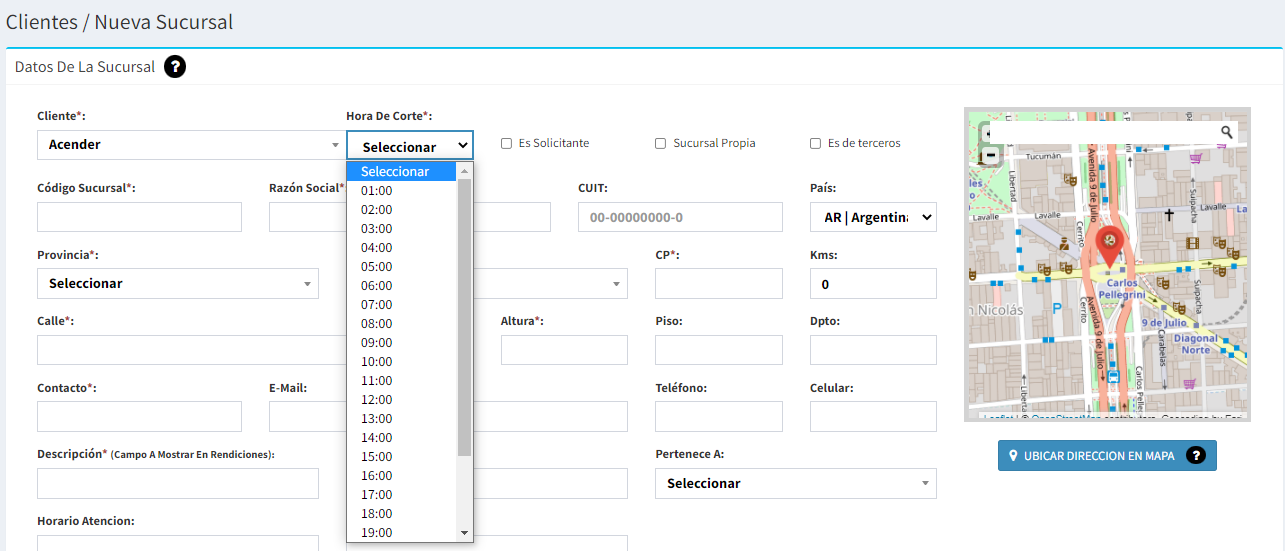Zoom out the map with minus button

(x=990, y=156)
